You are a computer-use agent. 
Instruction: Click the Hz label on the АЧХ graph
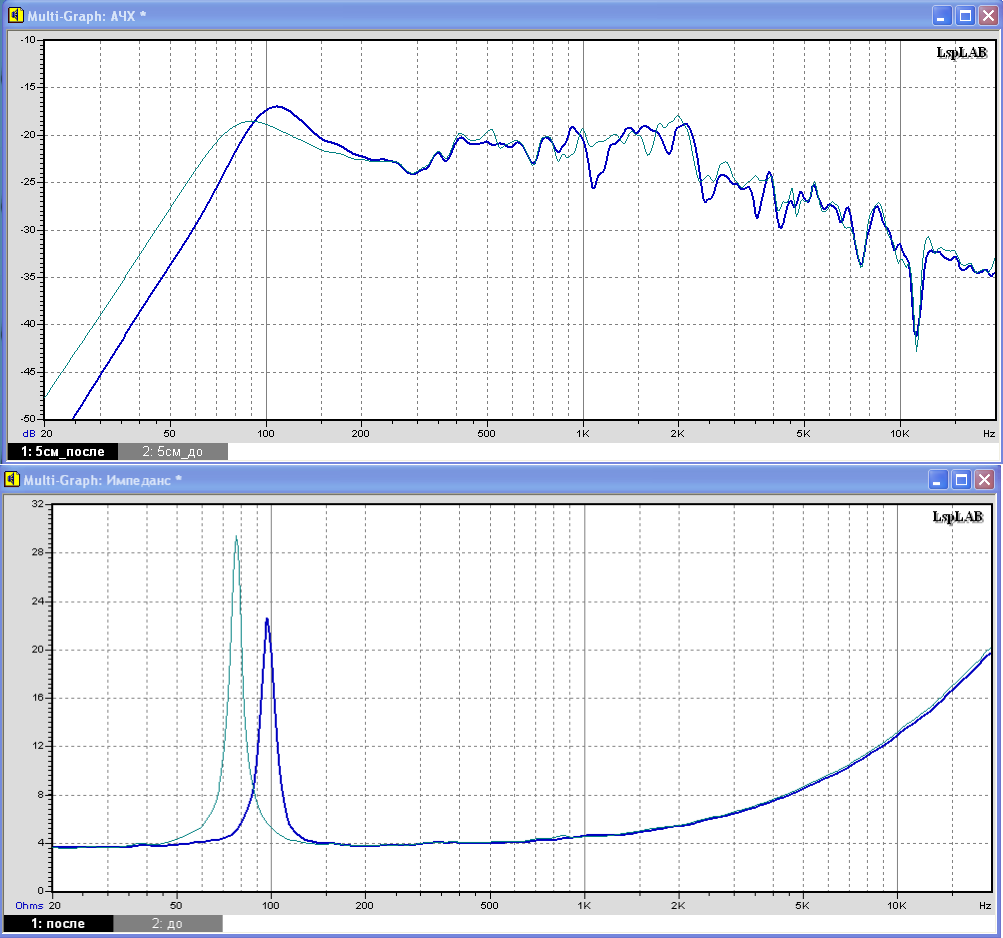click(988, 434)
